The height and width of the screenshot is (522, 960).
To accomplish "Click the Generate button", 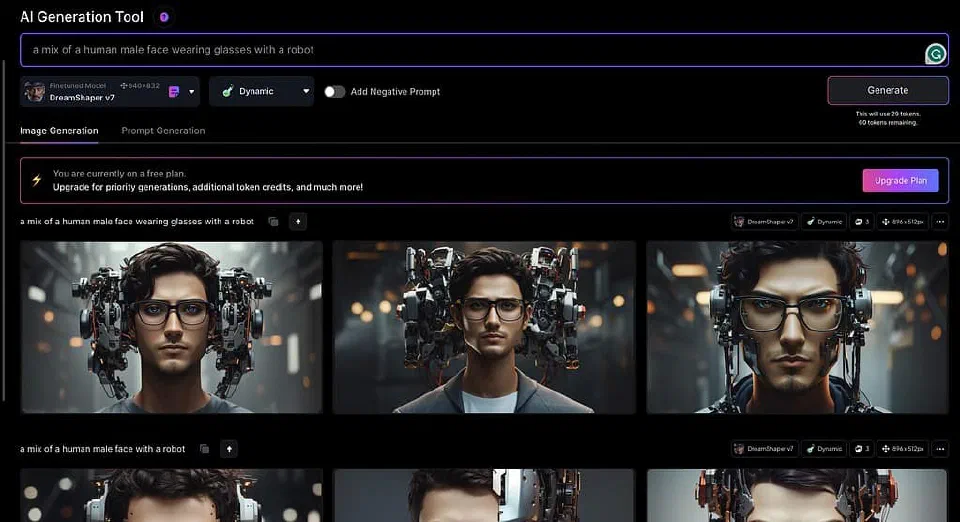I will tap(888, 91).
